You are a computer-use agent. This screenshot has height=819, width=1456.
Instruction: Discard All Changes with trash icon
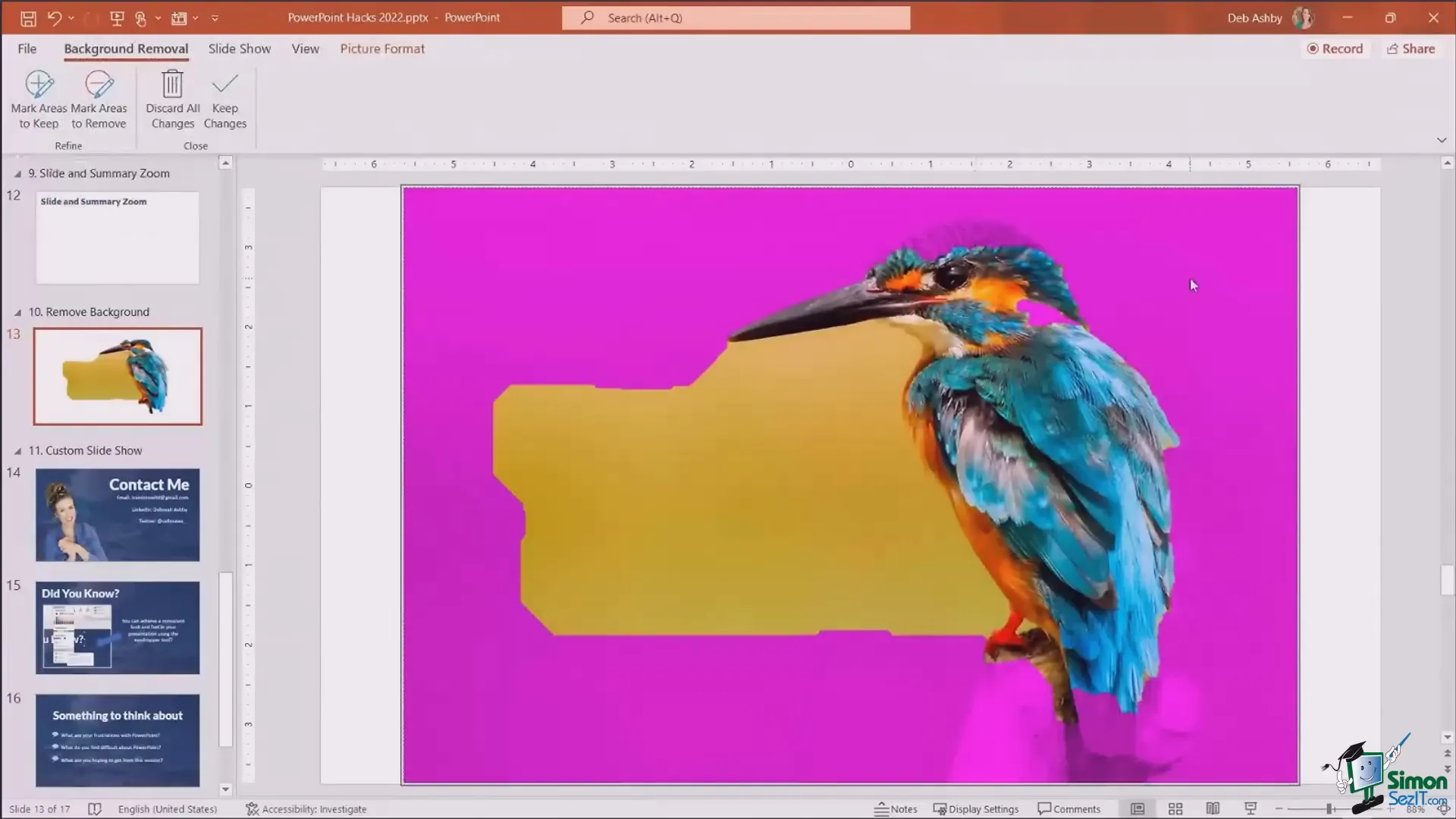point(173,100)
